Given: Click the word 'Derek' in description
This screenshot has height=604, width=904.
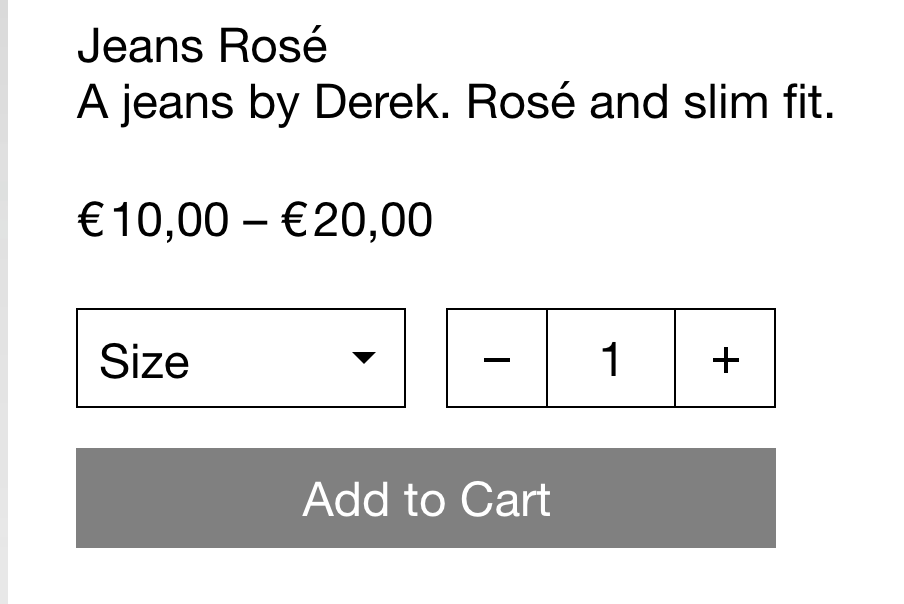Looking at the screenshot, I should click(x=380, y=103).
